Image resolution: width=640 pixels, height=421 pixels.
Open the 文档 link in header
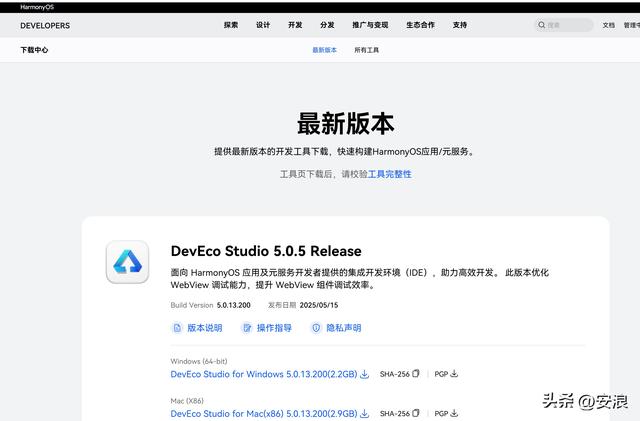[x=609, y=25]
